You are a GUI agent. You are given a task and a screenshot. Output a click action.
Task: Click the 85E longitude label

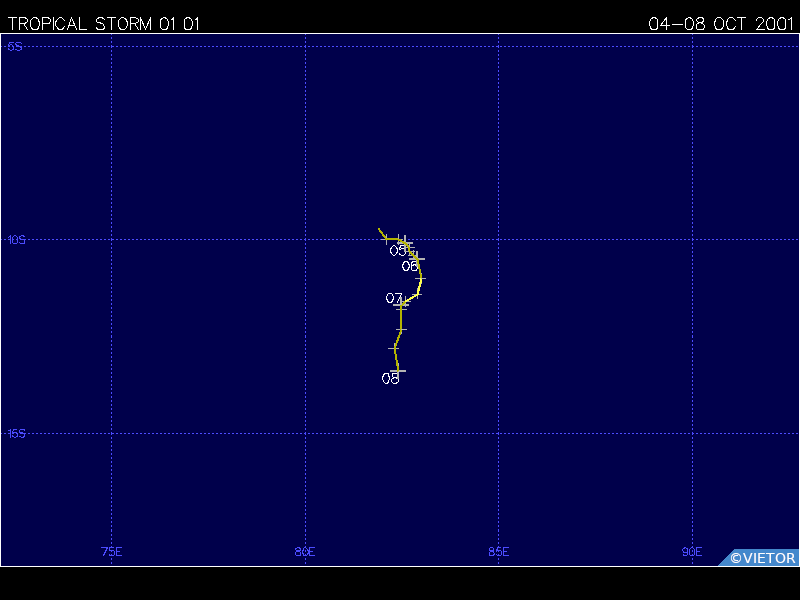point(498,552)
